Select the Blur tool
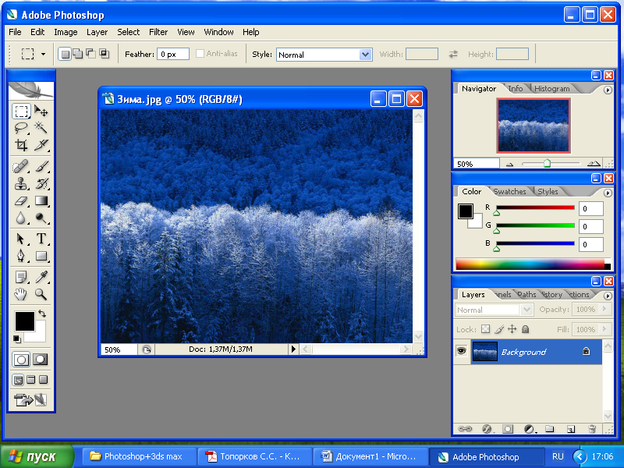624x468 pixels. (21, 218)
